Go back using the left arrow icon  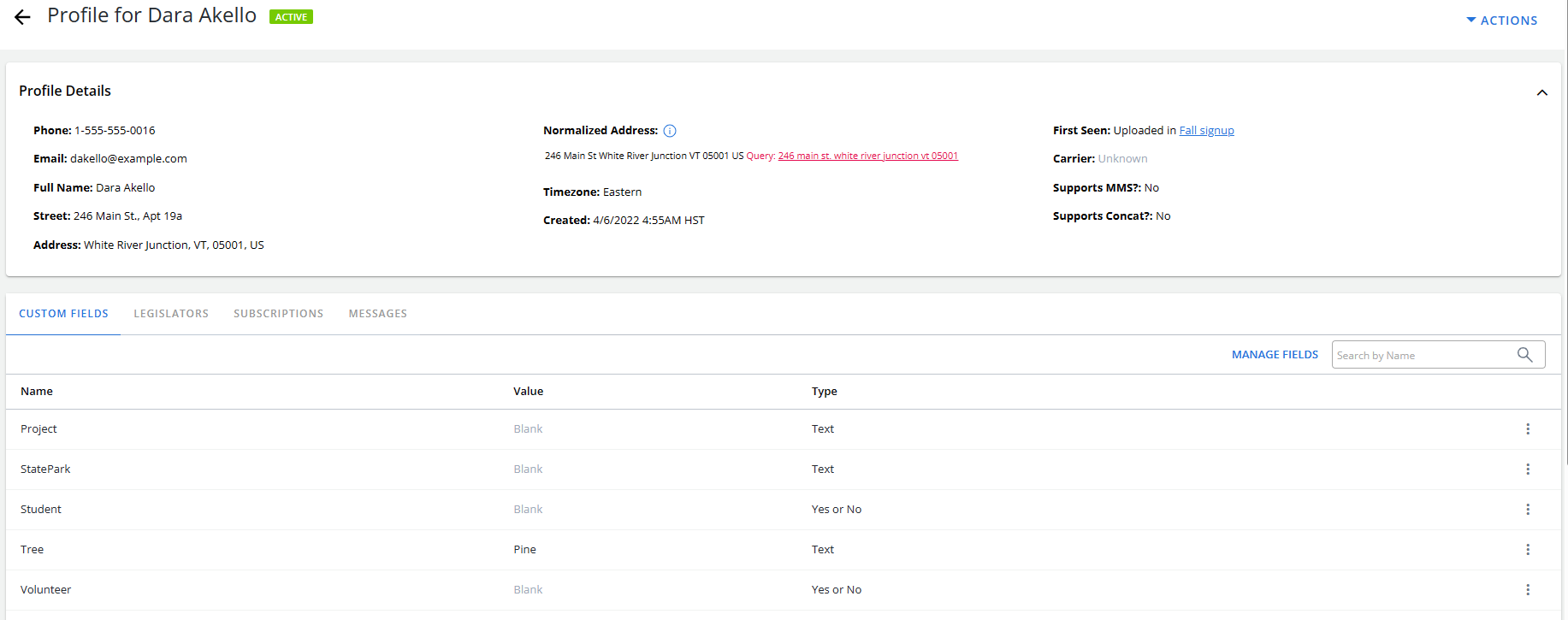(x=22, y=17)
